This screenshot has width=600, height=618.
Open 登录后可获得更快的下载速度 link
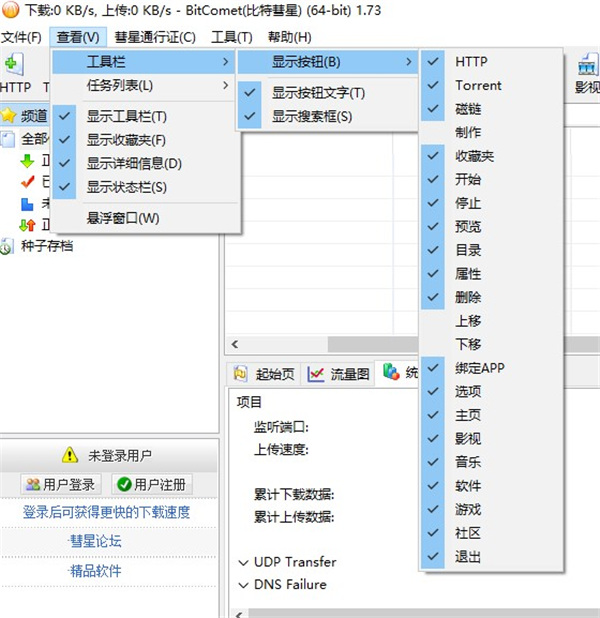(x=106, y=512)
